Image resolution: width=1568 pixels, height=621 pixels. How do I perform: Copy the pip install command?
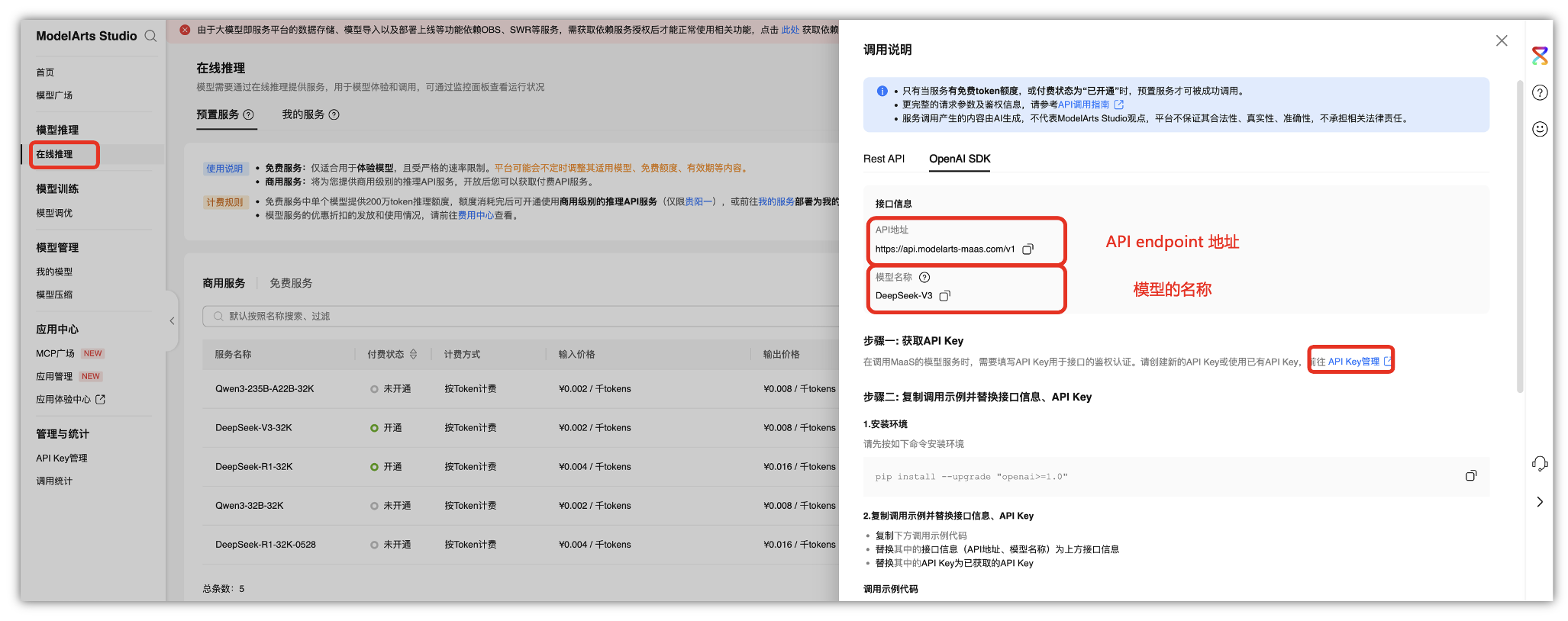[x=1470, y=476]
